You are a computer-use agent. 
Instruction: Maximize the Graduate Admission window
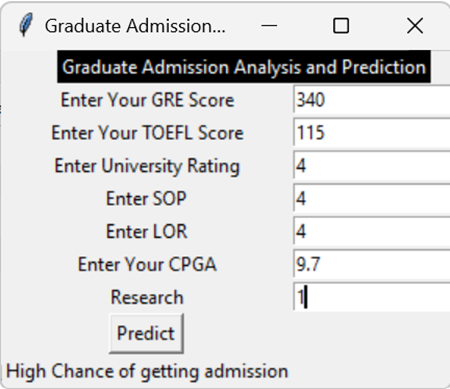tap(341, 26)
